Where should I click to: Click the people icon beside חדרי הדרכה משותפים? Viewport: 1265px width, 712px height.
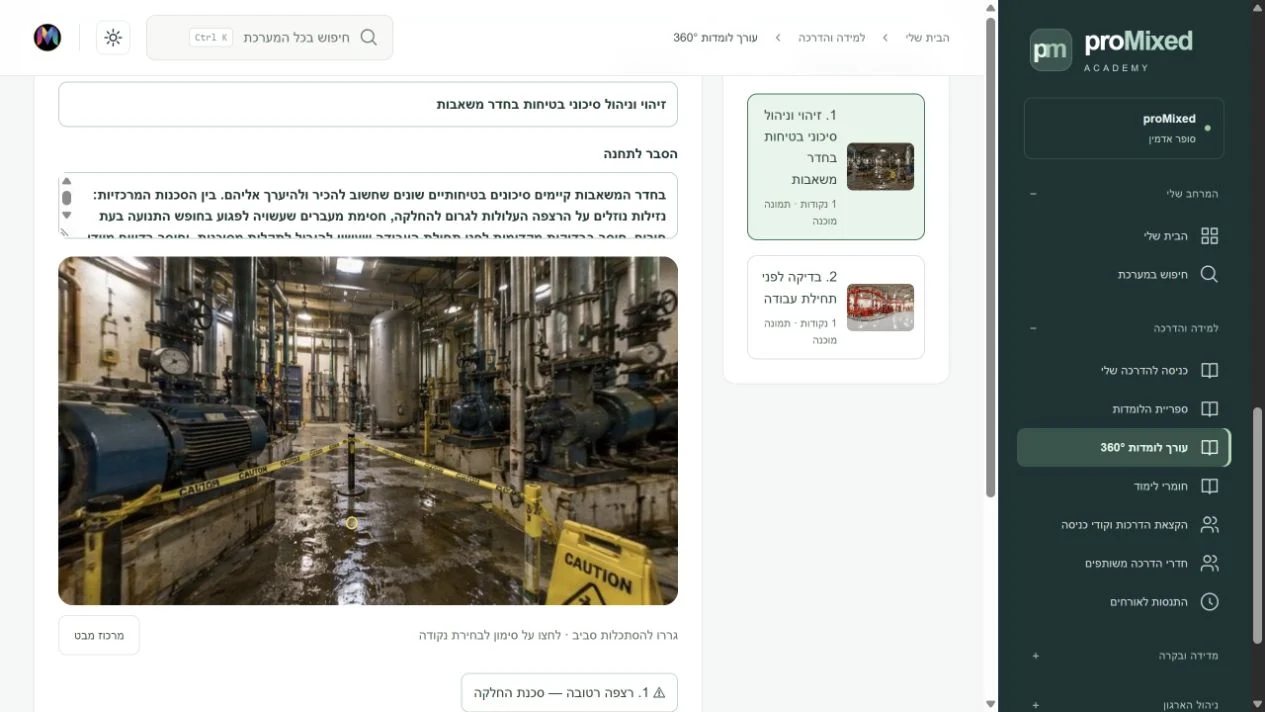pos(1209,563)
